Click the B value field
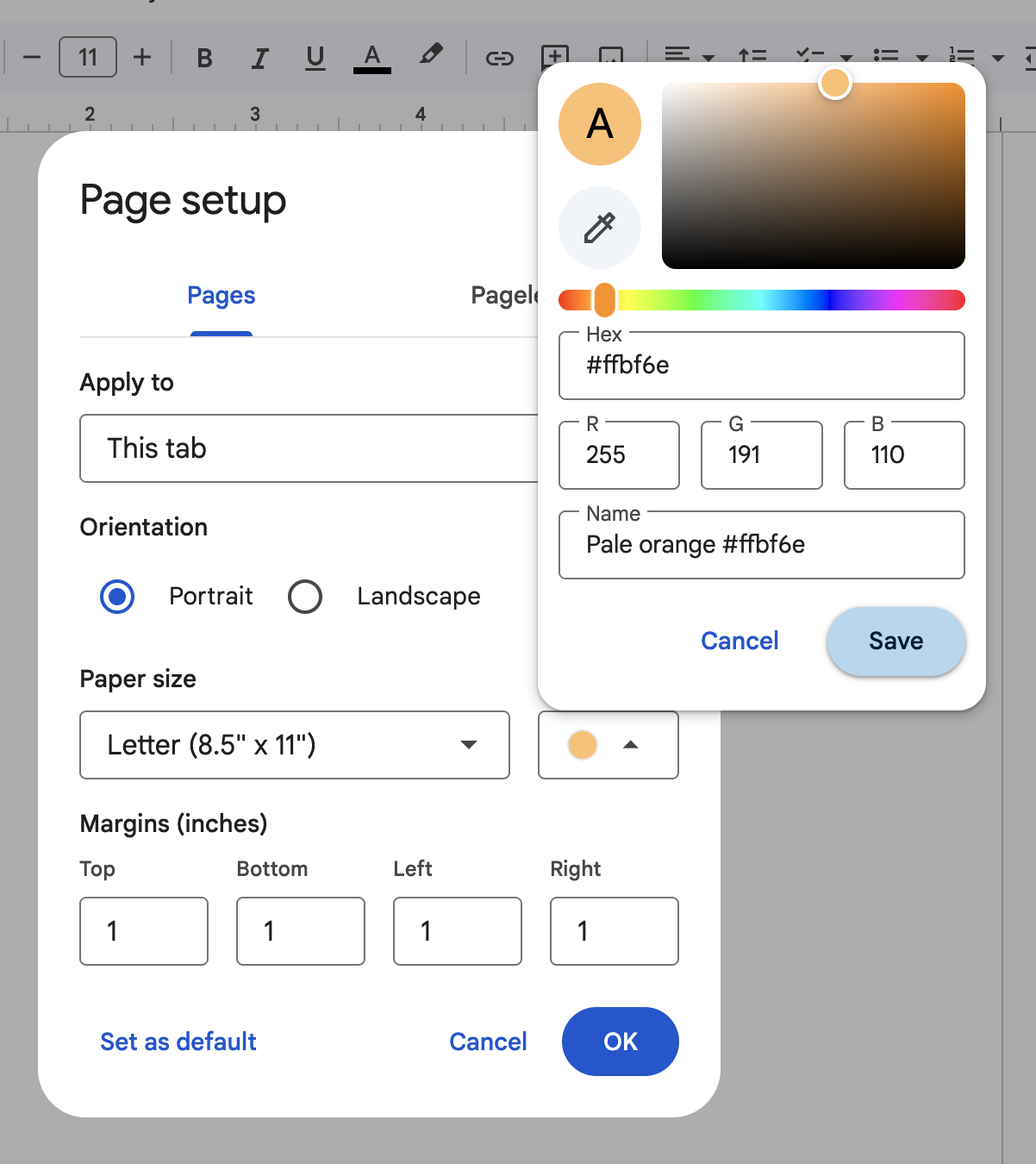This screenshot has height=1164, width=1036. [904, 455]
